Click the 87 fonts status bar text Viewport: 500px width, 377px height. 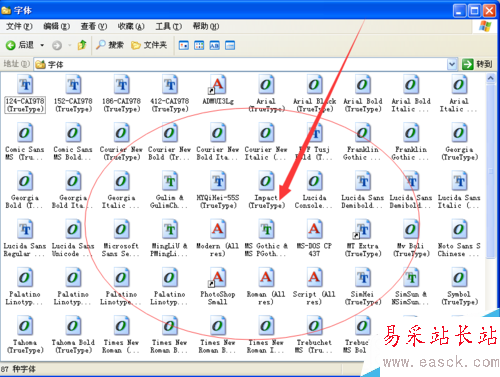[18, 369]
